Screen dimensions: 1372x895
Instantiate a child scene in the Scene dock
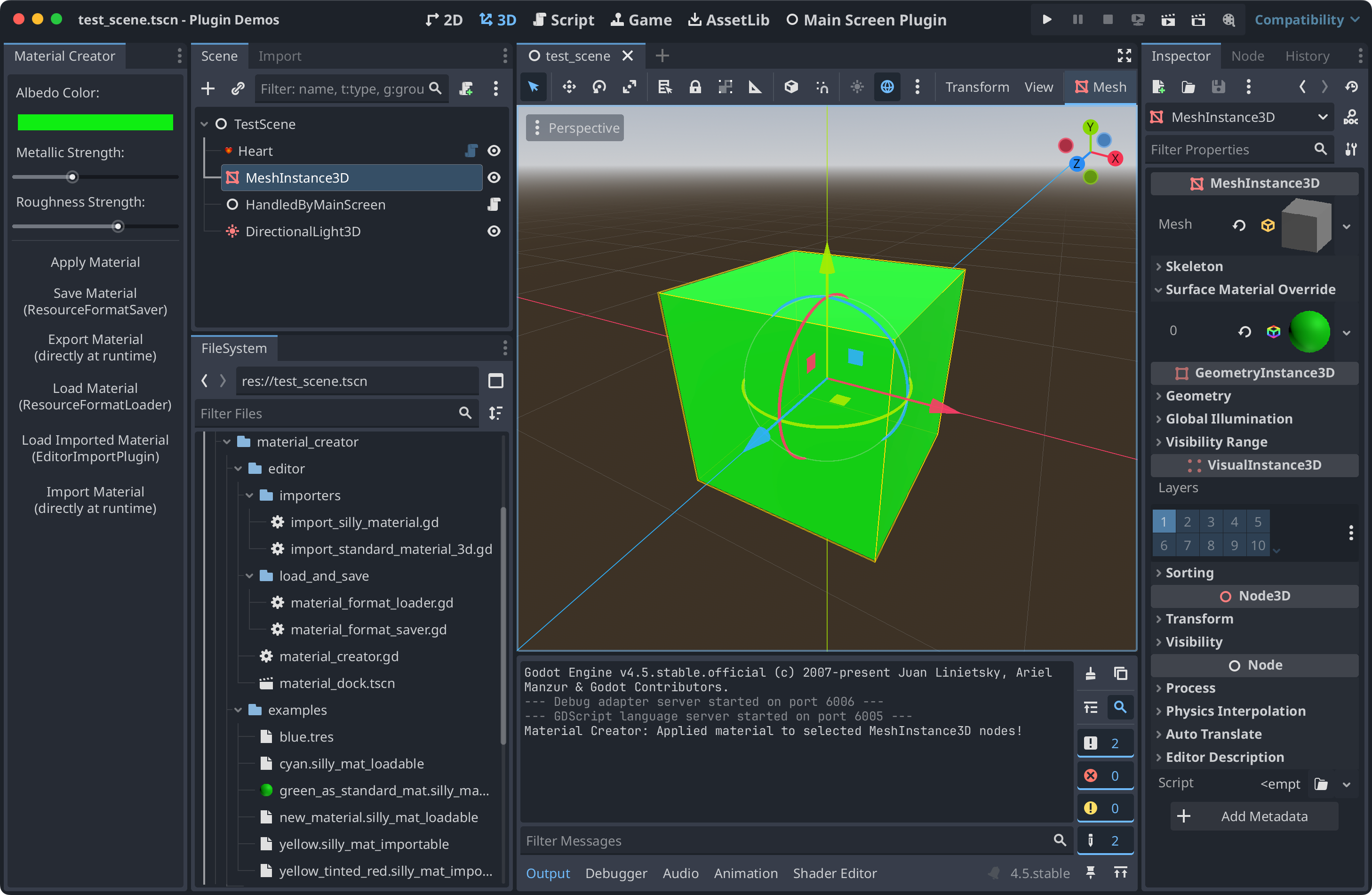point(238,88)
